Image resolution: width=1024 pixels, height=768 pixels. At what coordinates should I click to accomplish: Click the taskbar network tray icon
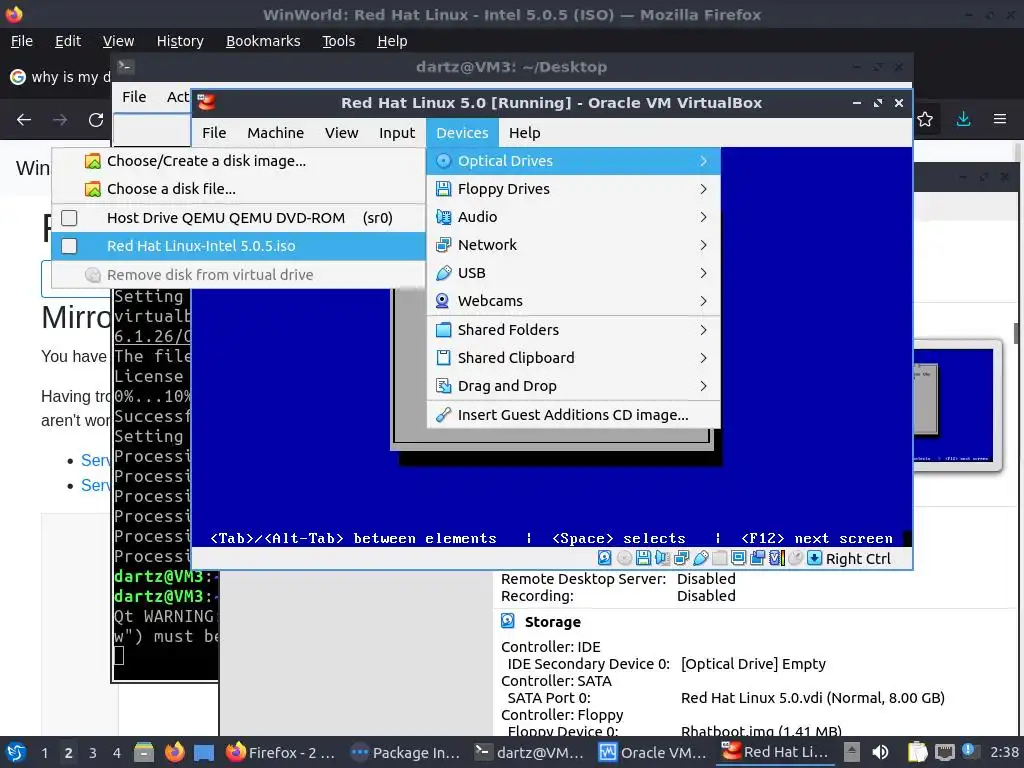[x=944, y=752]
